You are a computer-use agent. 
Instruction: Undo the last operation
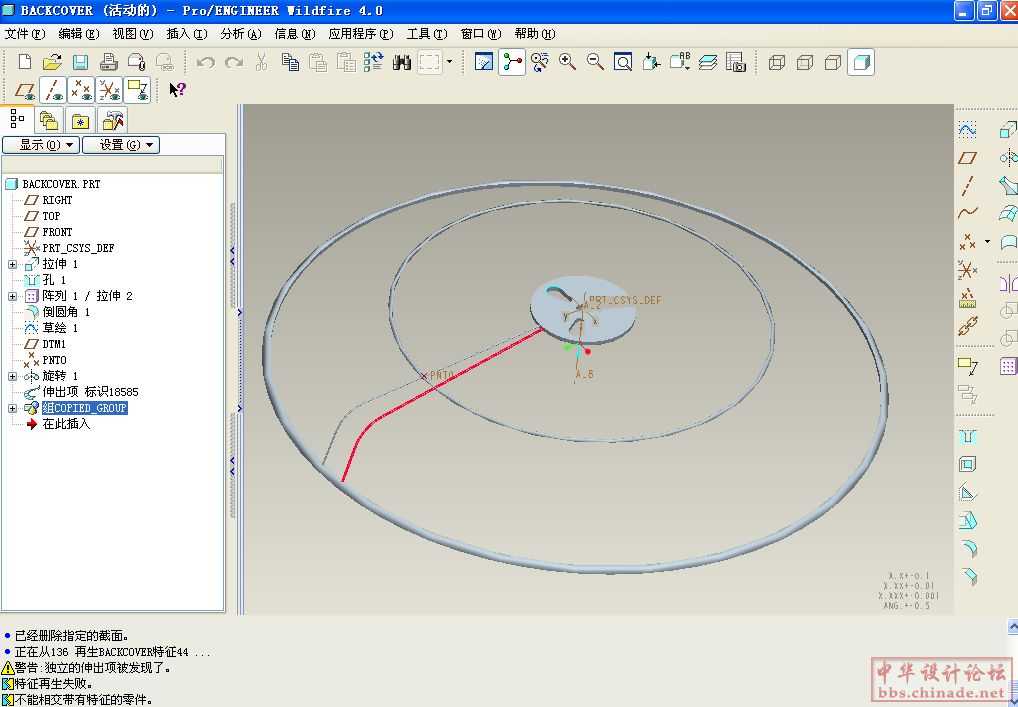[206, 62]
